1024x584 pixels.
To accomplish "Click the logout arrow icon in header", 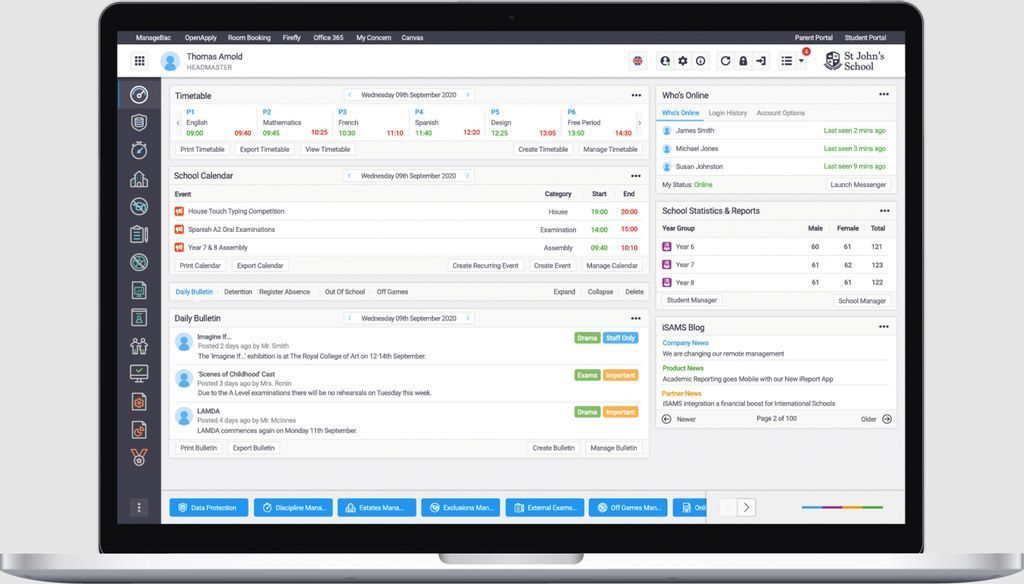I will (x=761, y=61).
